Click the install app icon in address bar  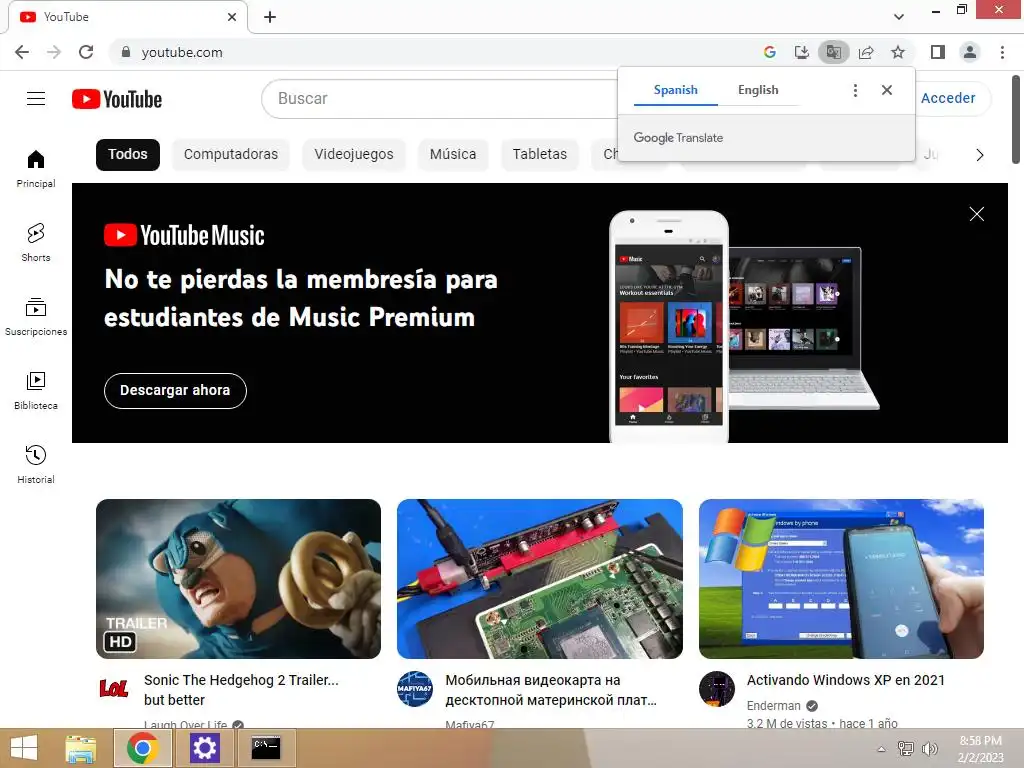coord(801,52)
